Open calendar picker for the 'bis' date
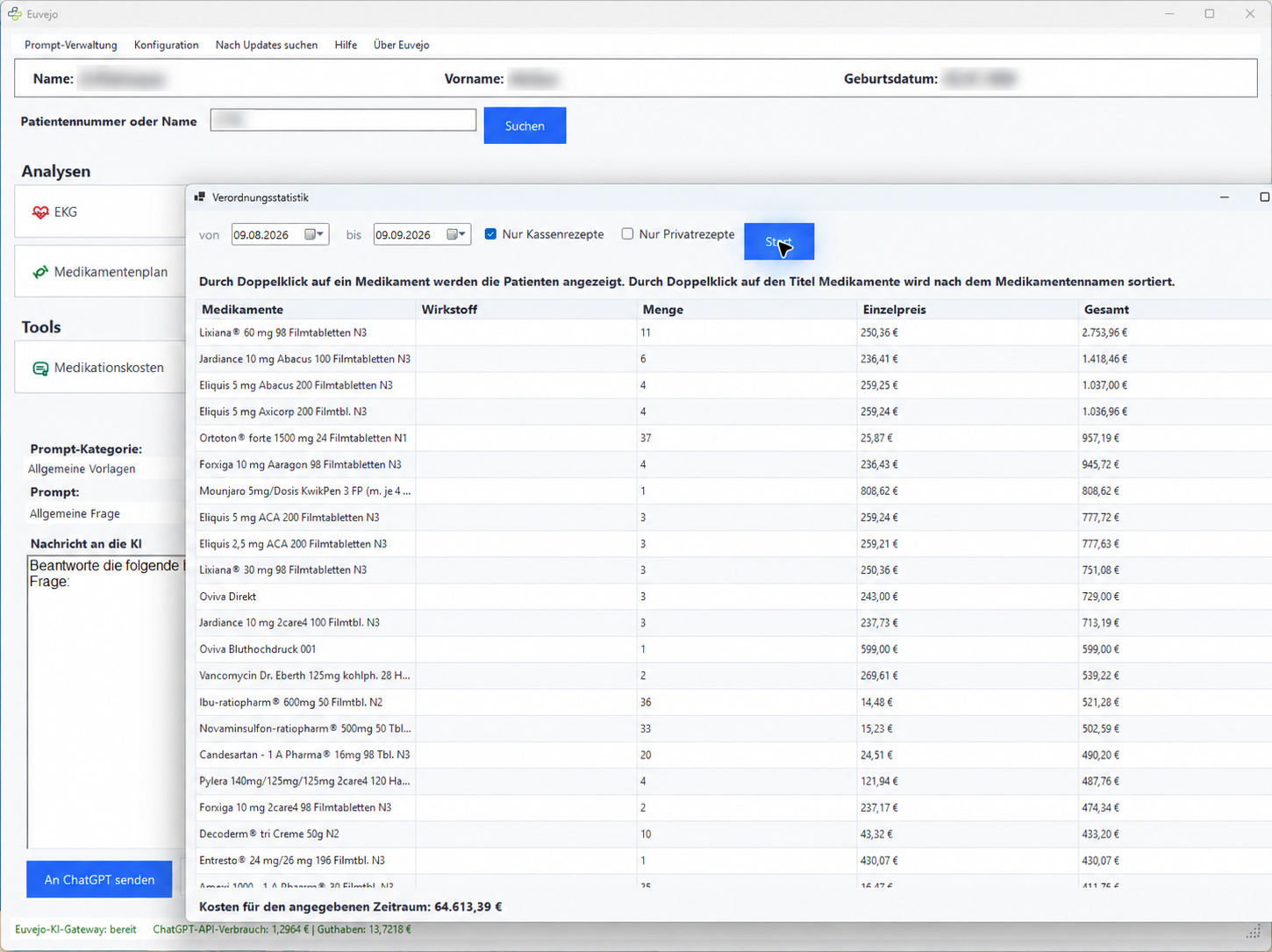 click(x=457, y=234)
